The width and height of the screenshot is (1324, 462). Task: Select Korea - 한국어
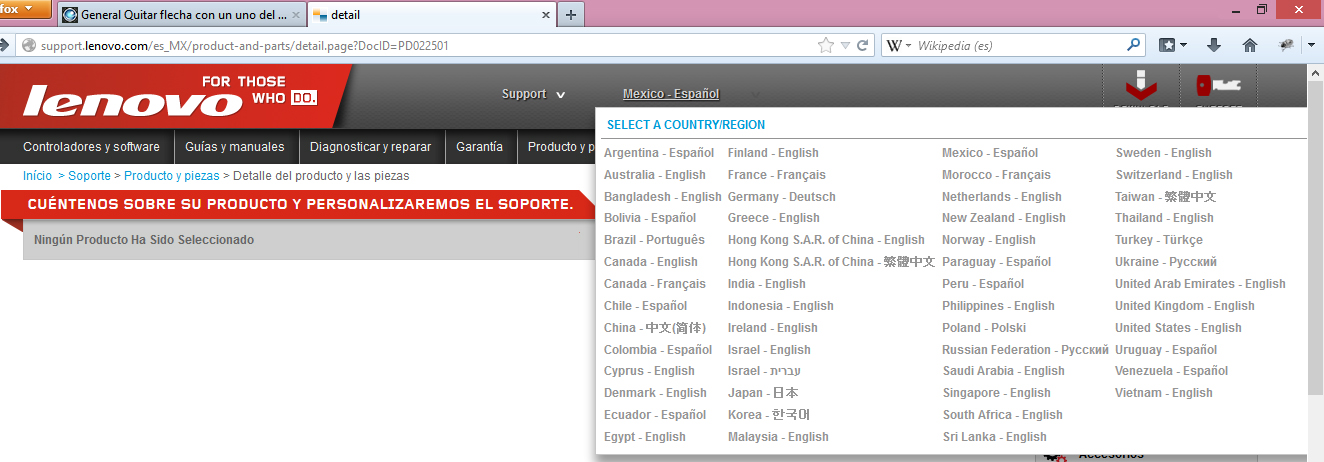click(769, 415)
